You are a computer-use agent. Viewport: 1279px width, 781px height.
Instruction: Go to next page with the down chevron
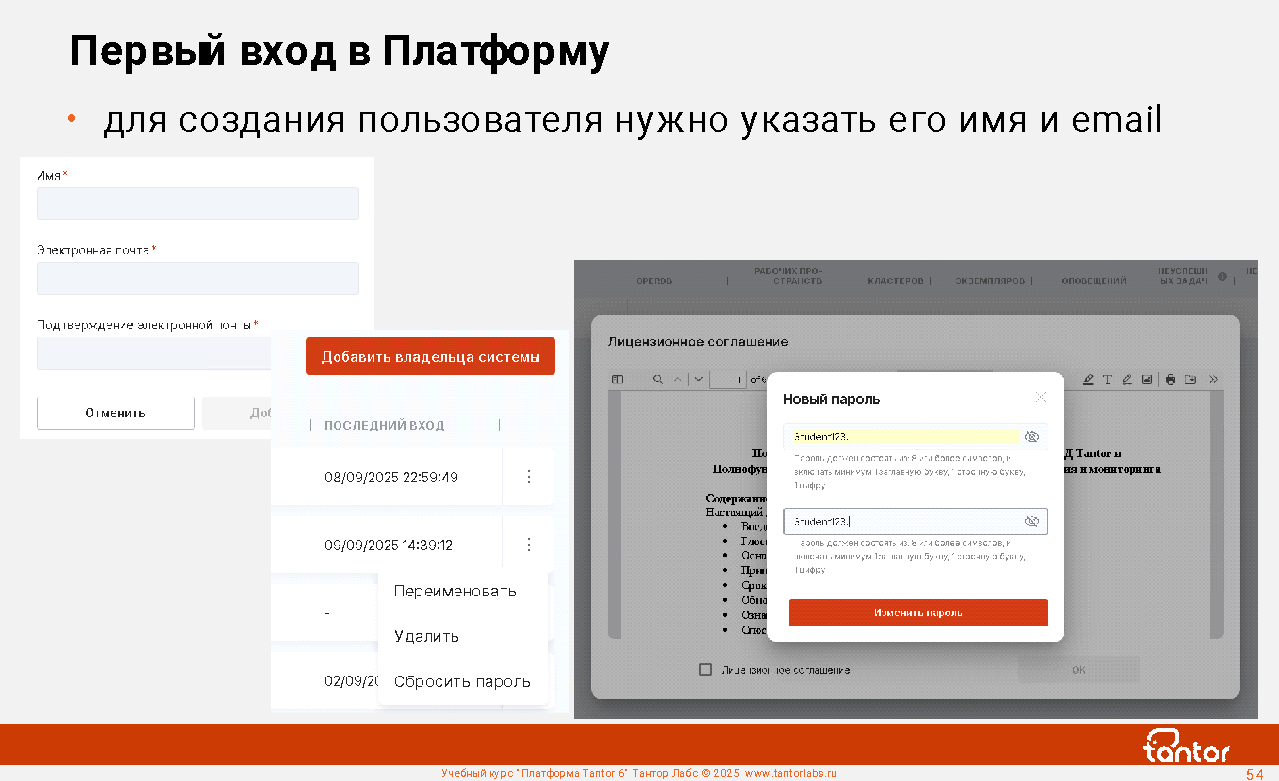coord(697,380)
